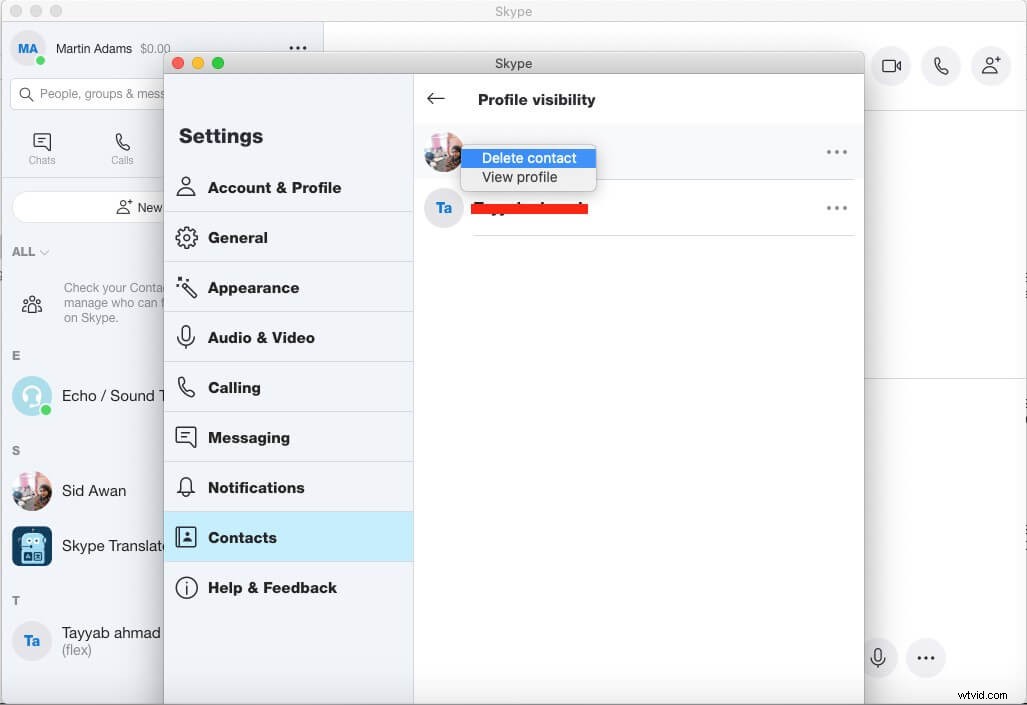
Task: Go back from Profile visibility
Action: point(435,99)
